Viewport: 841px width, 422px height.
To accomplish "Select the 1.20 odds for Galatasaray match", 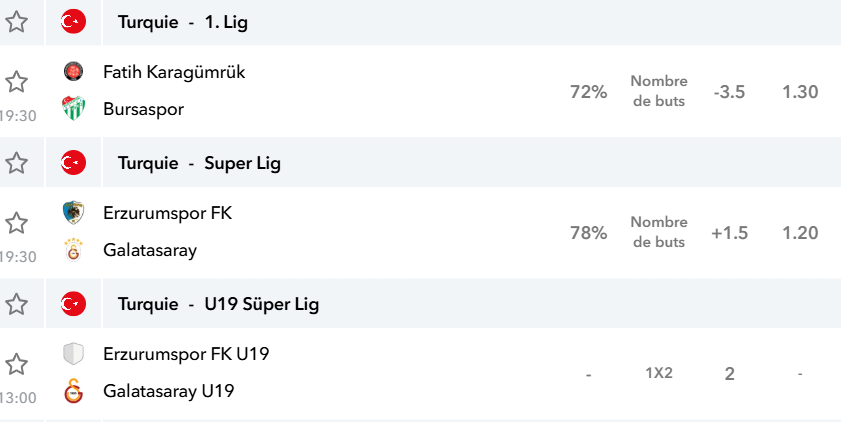I will pos(800,233).
